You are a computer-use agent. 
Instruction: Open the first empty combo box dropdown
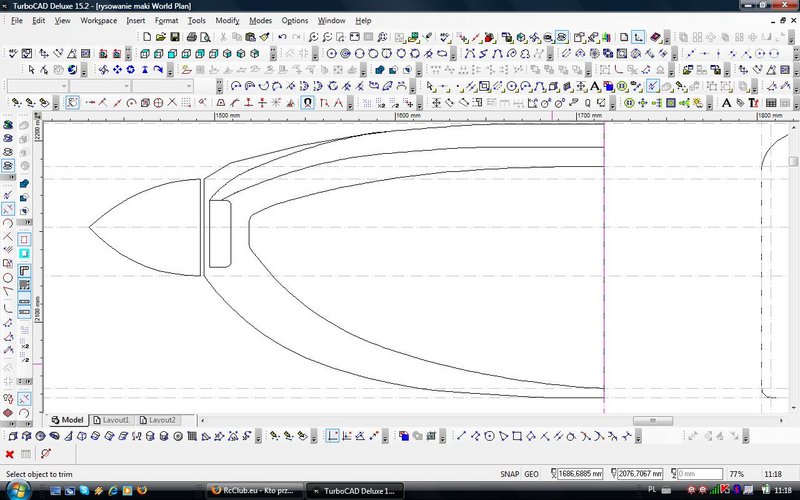64,86
